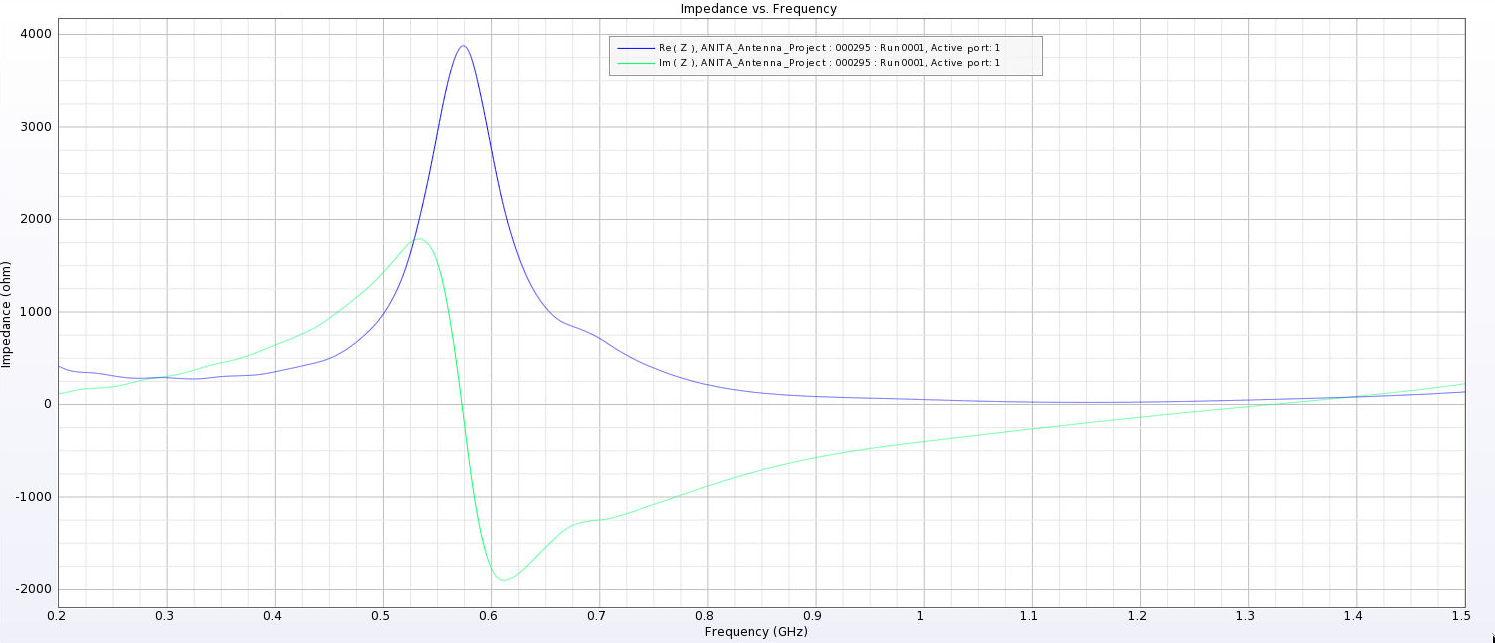The width and height of the screenshot is (1495, 643).
Task: Click the 0 tick label on impedance axis
Action: click(x=47, y=405)
